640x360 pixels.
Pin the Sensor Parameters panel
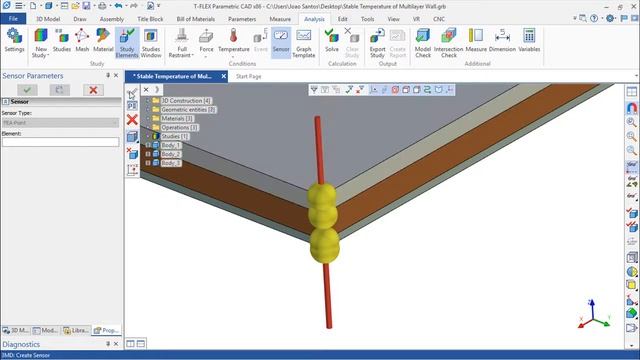(x=108, y=76)
